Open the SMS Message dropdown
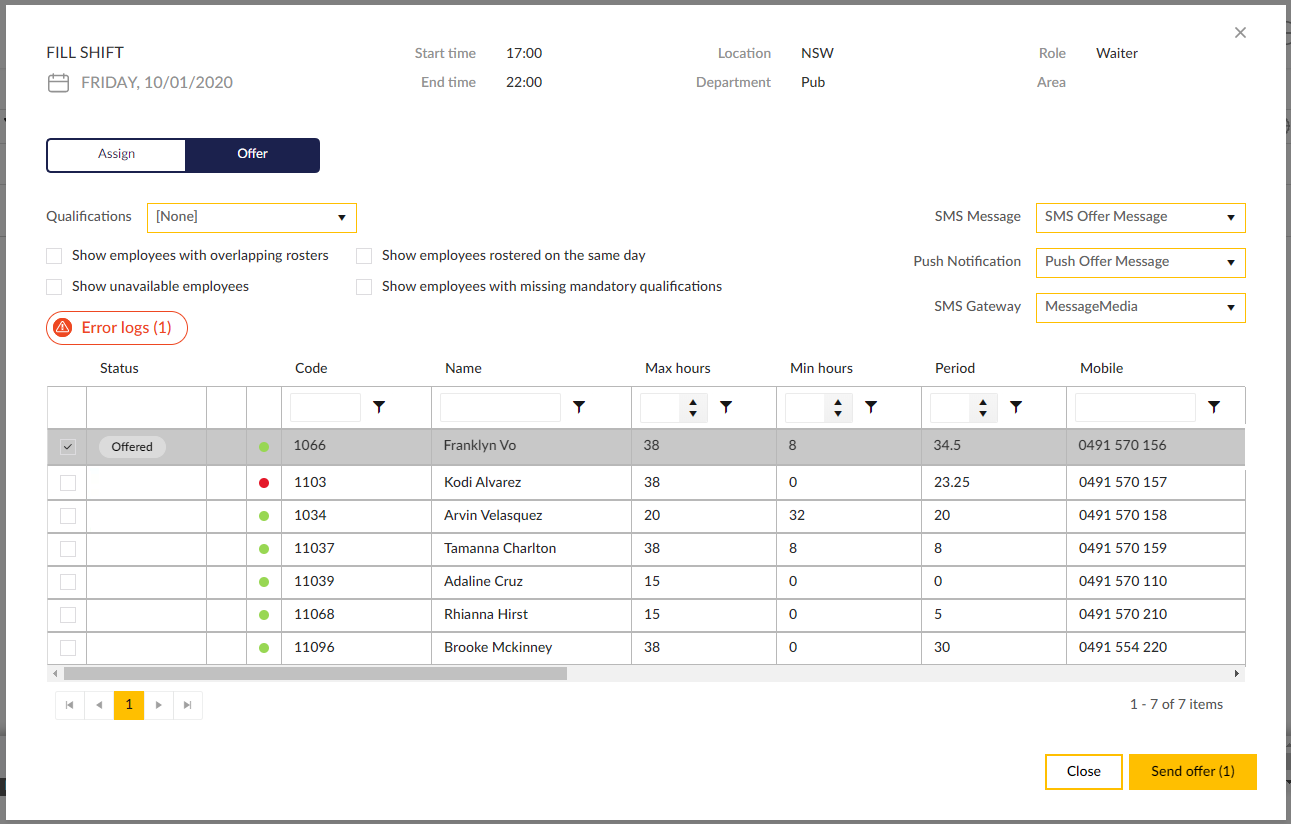This screenshot has width=1291, height=824. click(x=1141, y=217)
